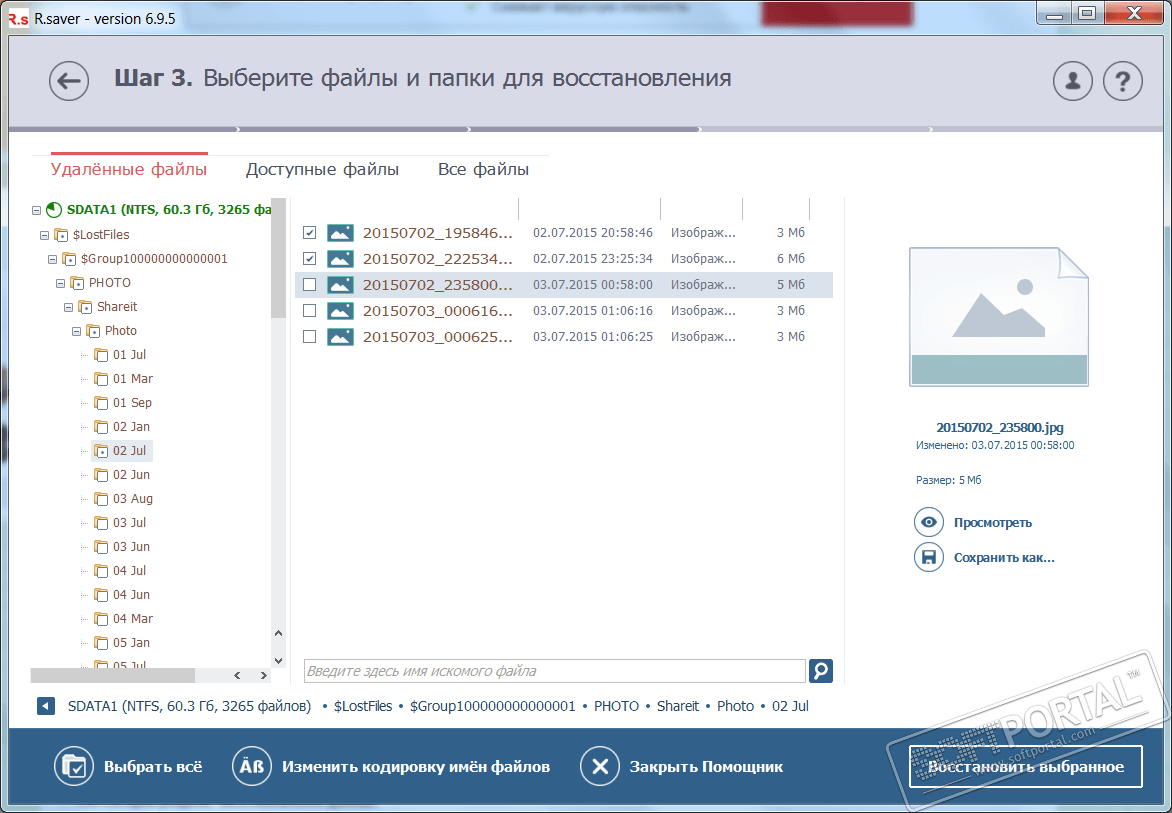Click the X icon for Закрыть Помощник
Image resolution: width=1172 pixels, height=813 pixels.
tap(599, 767)
